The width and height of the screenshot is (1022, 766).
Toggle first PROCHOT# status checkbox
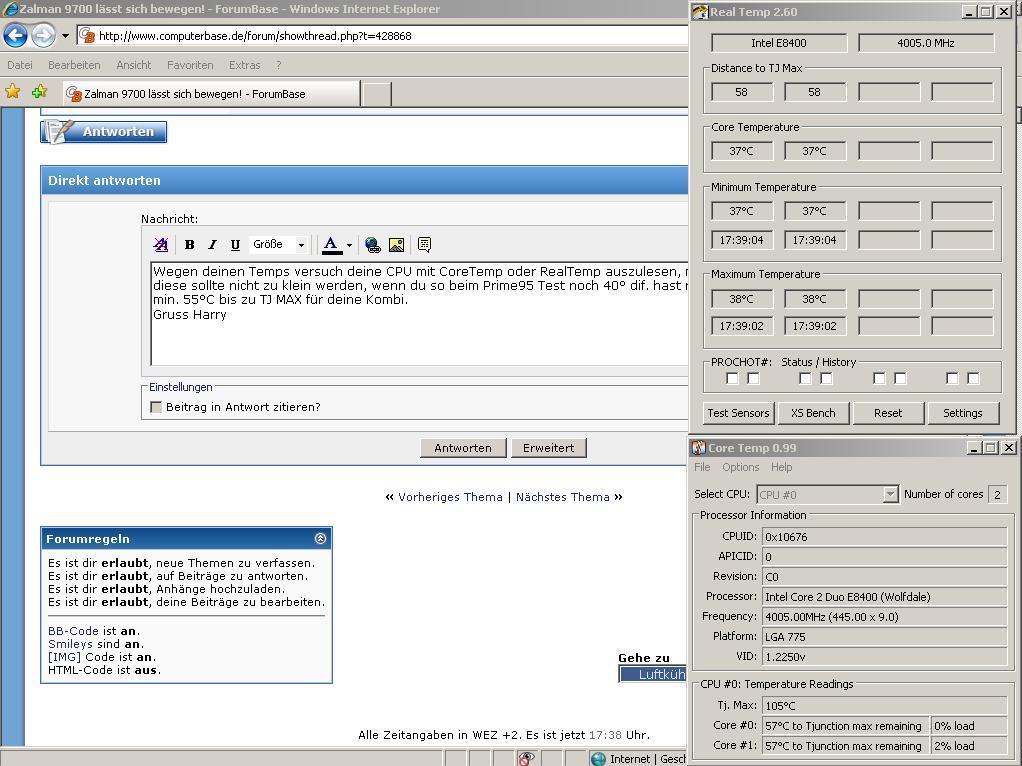coord(732,378)
